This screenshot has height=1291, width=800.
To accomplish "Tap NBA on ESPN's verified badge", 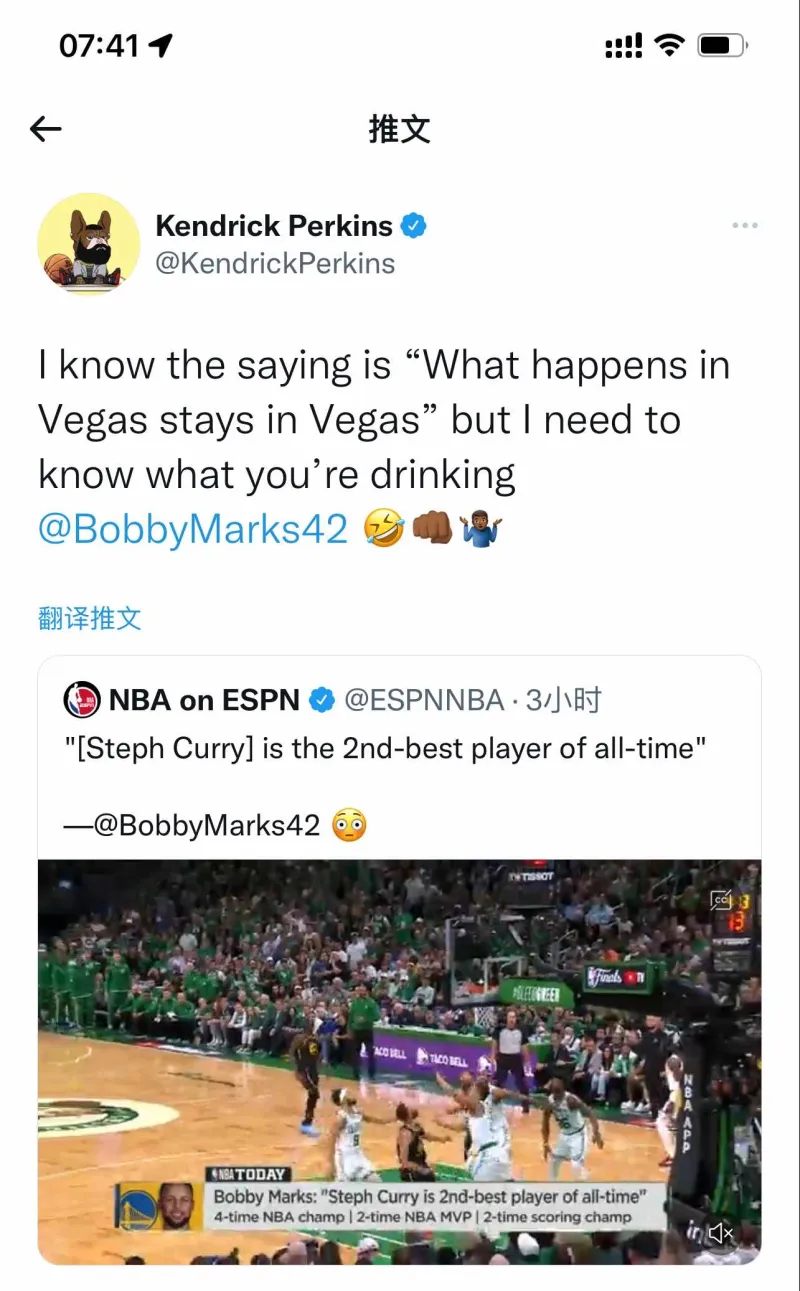I will click(x=321, y=700).
